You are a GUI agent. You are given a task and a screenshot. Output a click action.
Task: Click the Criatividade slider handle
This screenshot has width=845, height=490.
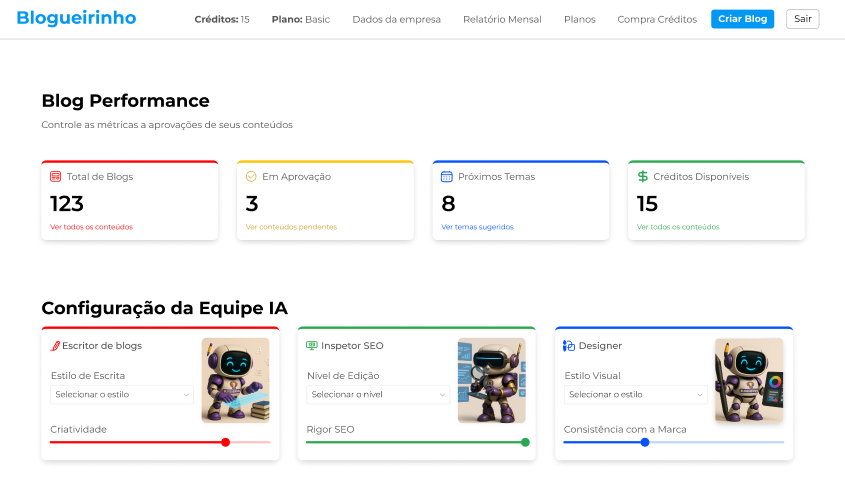[x=226, y=443]
